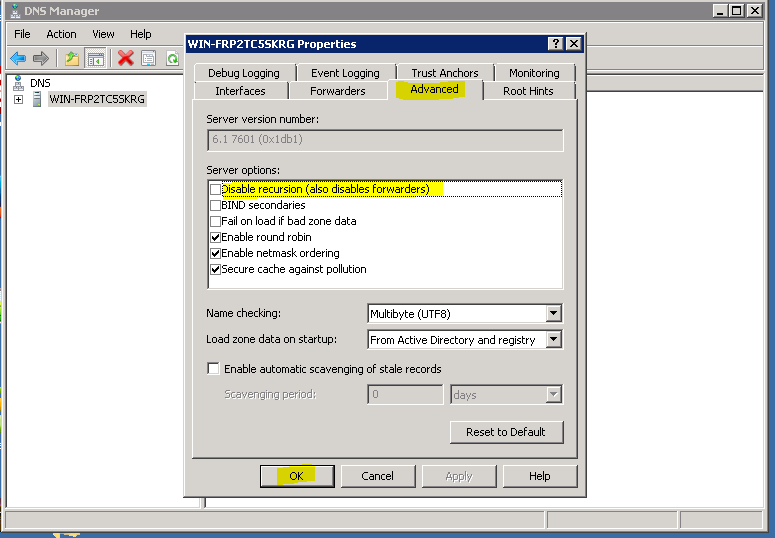Viewport: 775px width, 538px height.
Task: Open the Name checking dropdown
Action: (x=553, y=314)
